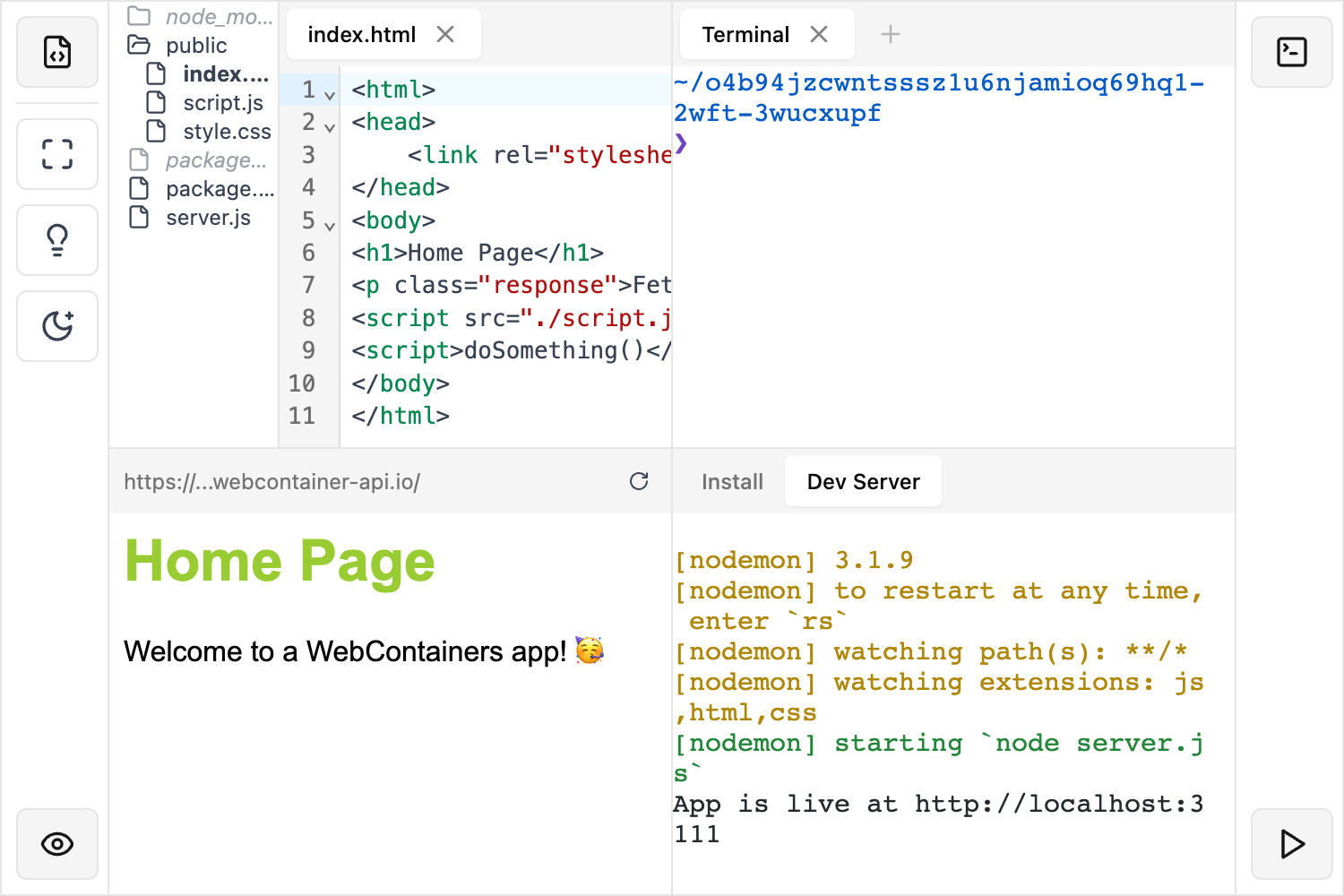Viewport: 1344px width, 896px height.
Task: Toggle dark mode with the moon icon
Action: point(57,326)
